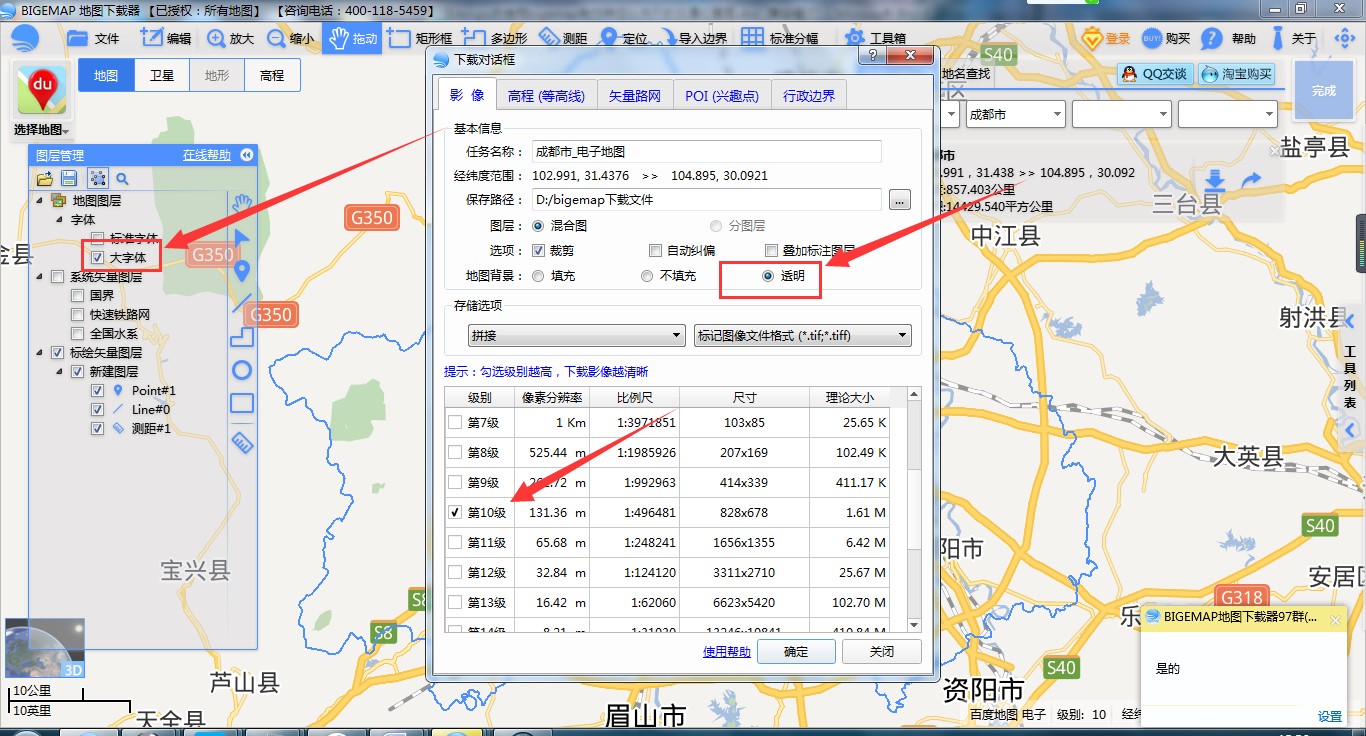Switch to 高程 (等高线) tab in dialog

tap(546, 96)
